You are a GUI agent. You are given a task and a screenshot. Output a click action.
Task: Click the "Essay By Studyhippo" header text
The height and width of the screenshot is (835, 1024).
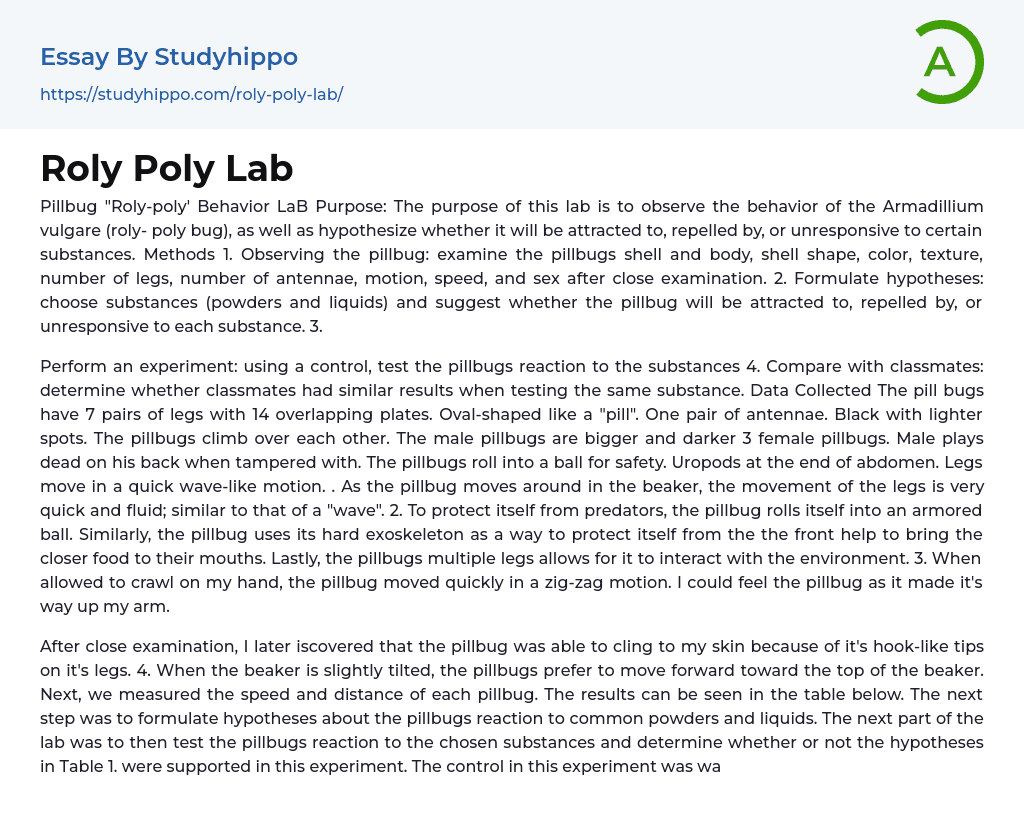(169, 57)
